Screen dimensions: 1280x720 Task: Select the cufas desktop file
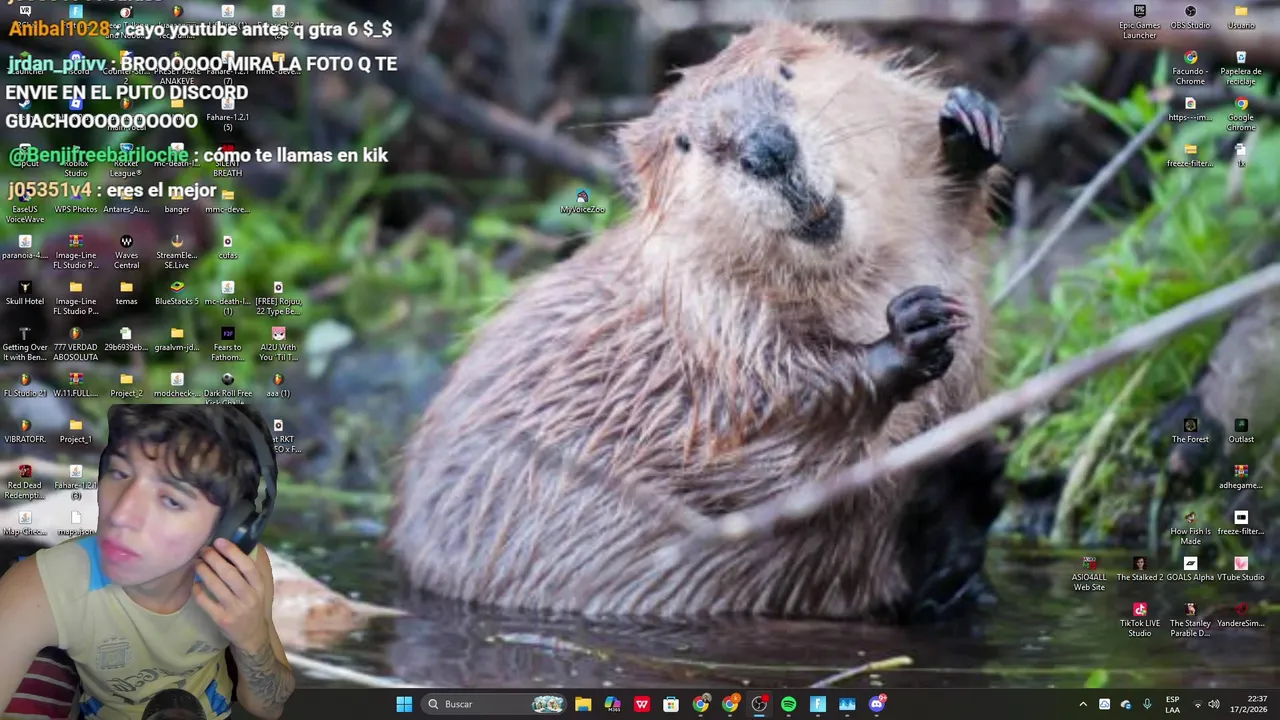[227, 246]
